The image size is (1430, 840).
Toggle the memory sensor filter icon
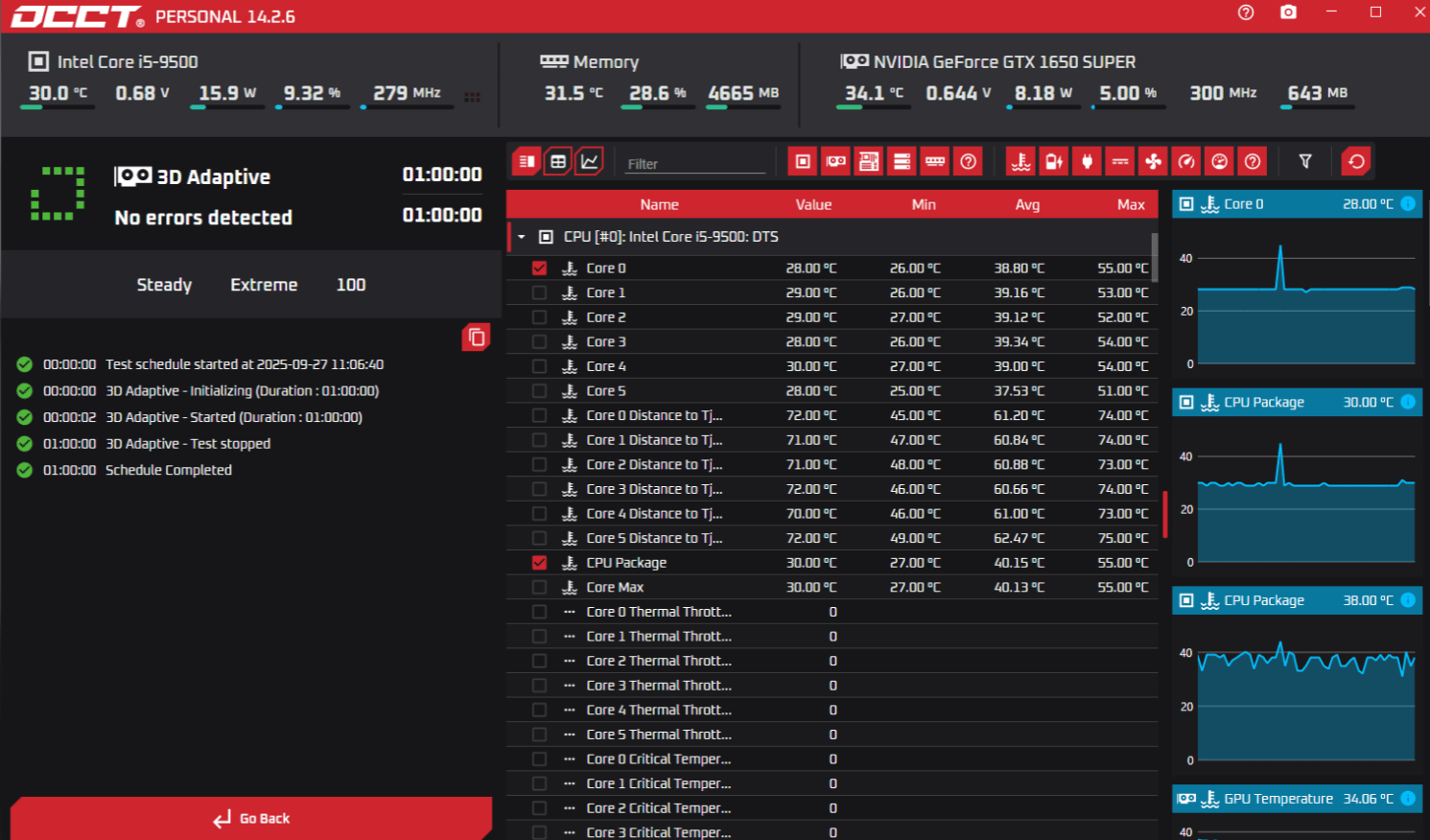point(935,162)
